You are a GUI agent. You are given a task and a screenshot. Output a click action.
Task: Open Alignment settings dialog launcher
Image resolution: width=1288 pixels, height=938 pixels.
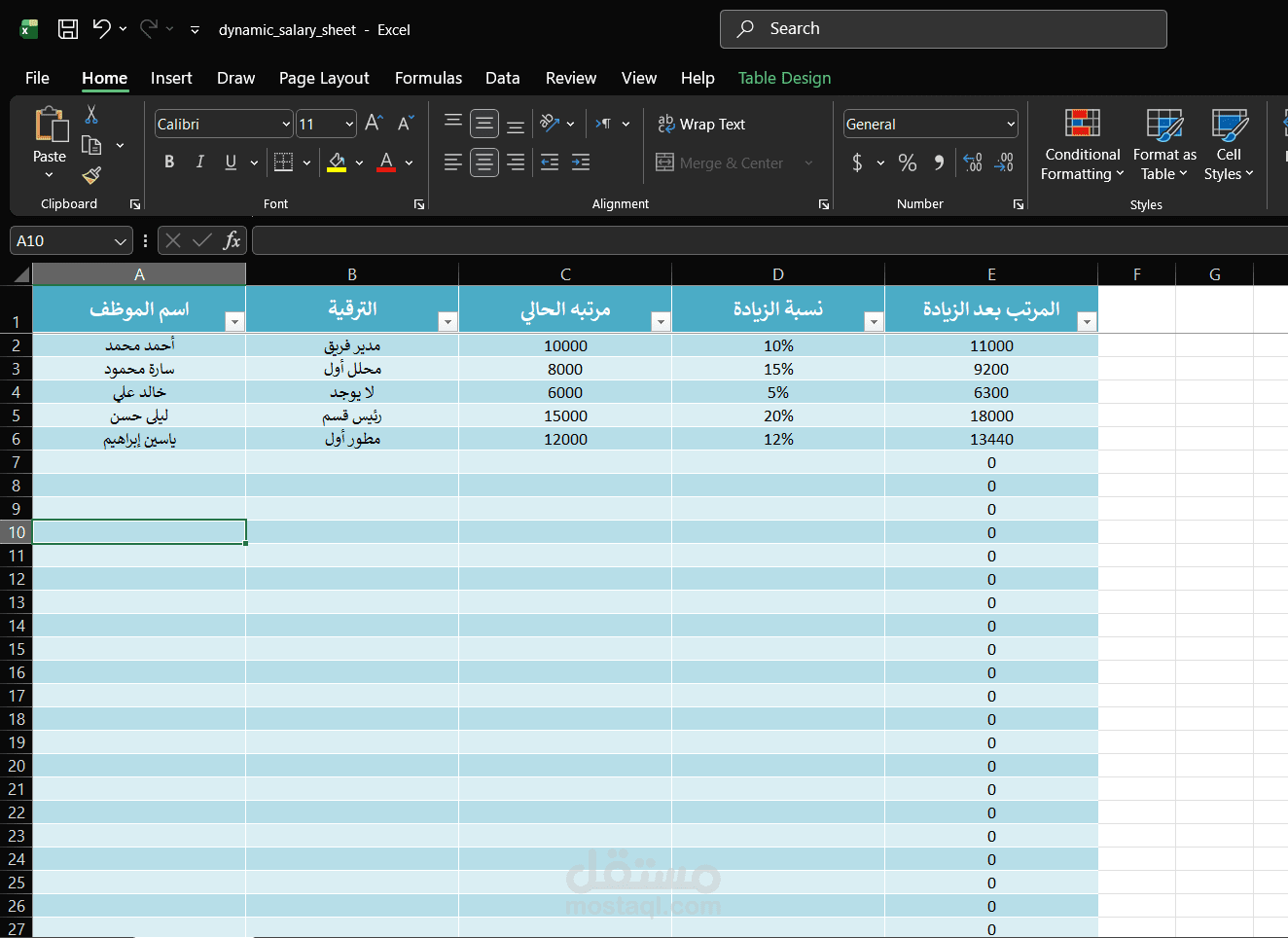coord(824,204)
